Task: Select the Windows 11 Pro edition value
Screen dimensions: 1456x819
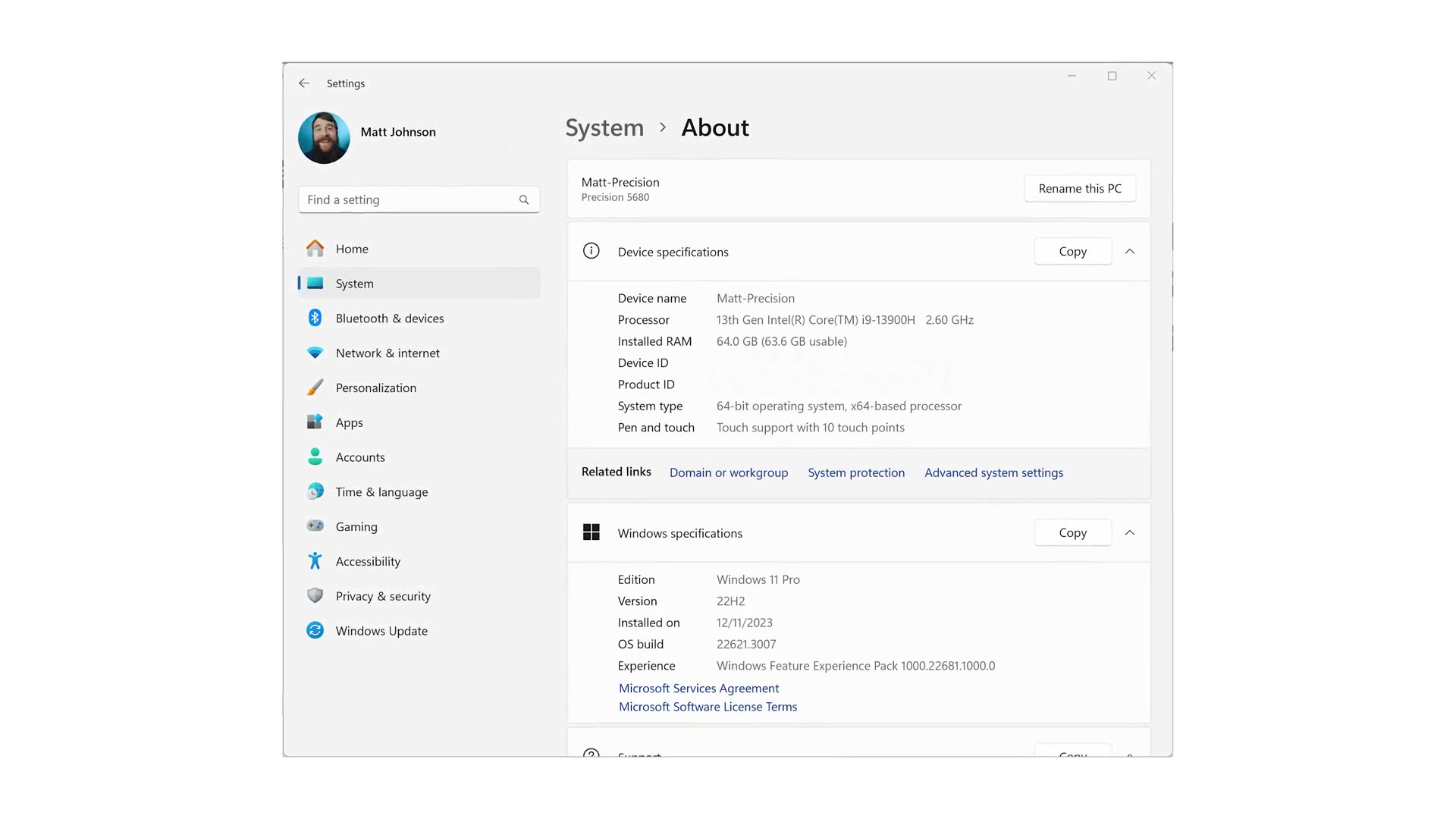Action: (758, 579)
